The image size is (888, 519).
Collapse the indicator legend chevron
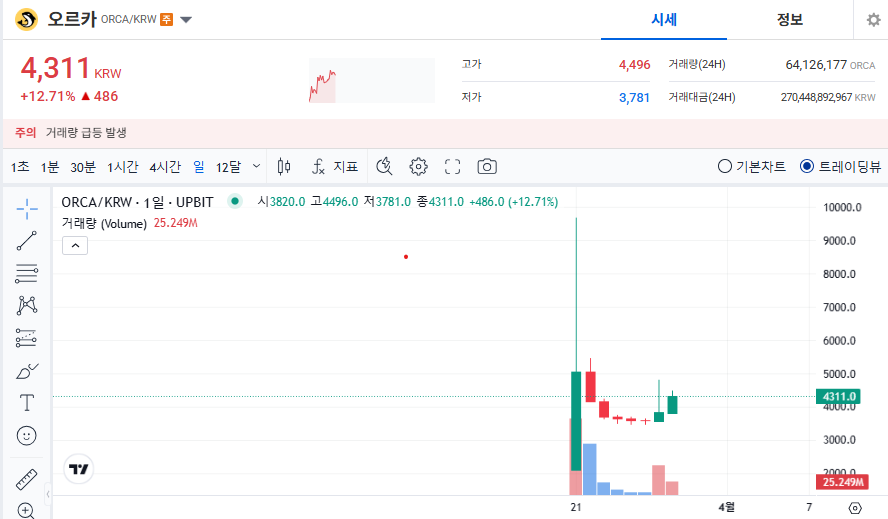pos(75,246)
